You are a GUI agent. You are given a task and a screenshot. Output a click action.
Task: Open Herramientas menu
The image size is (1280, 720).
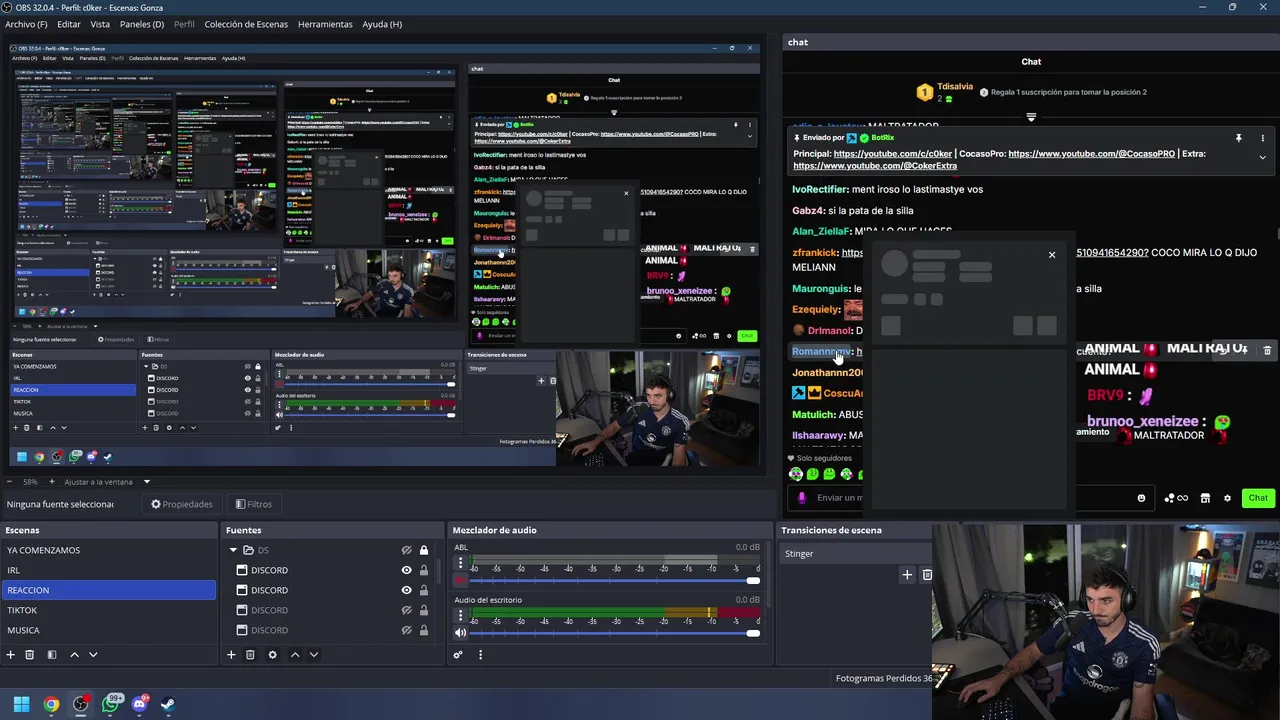(325, 24)
